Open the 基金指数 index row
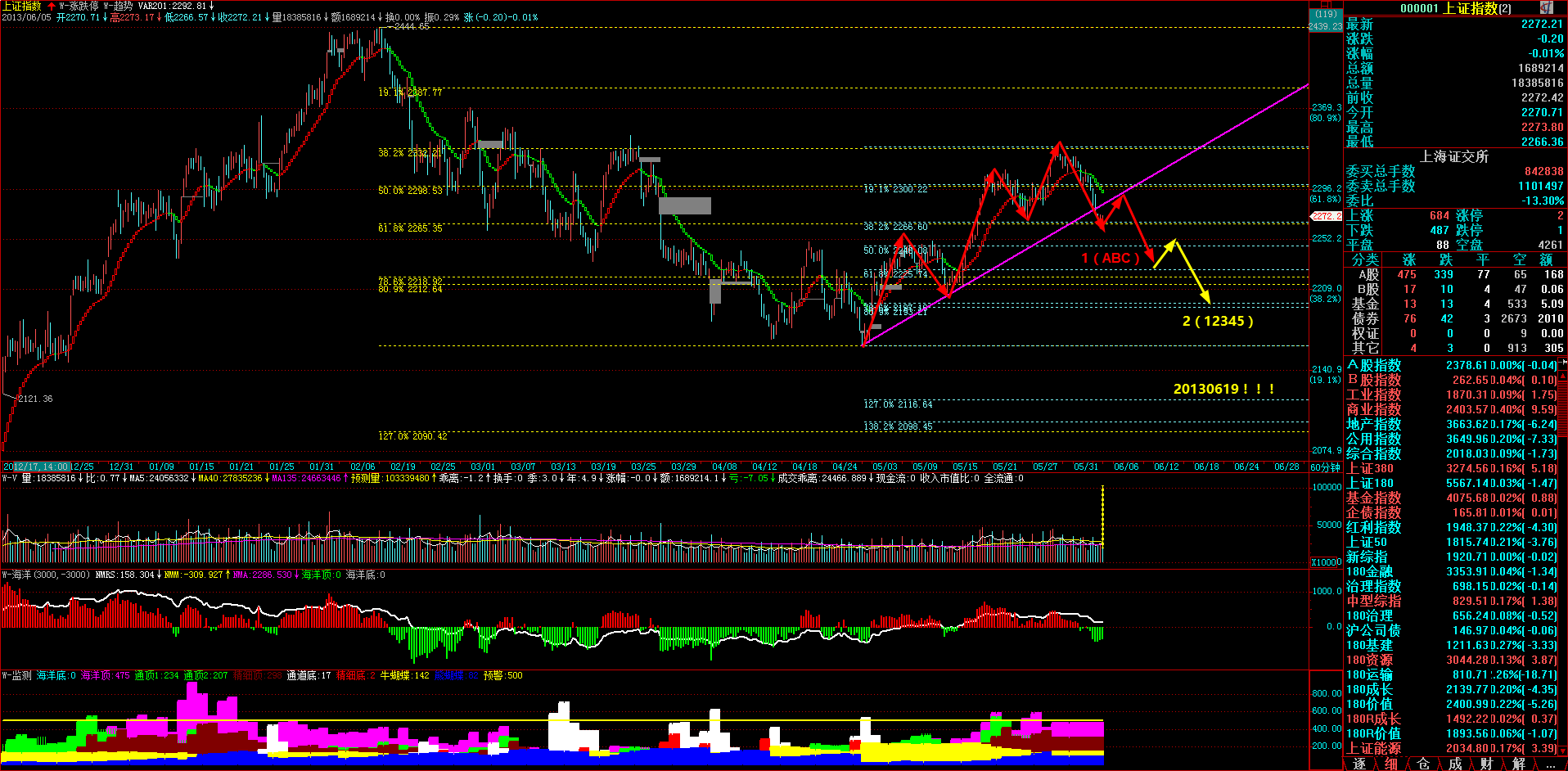 coord(1373,498)
